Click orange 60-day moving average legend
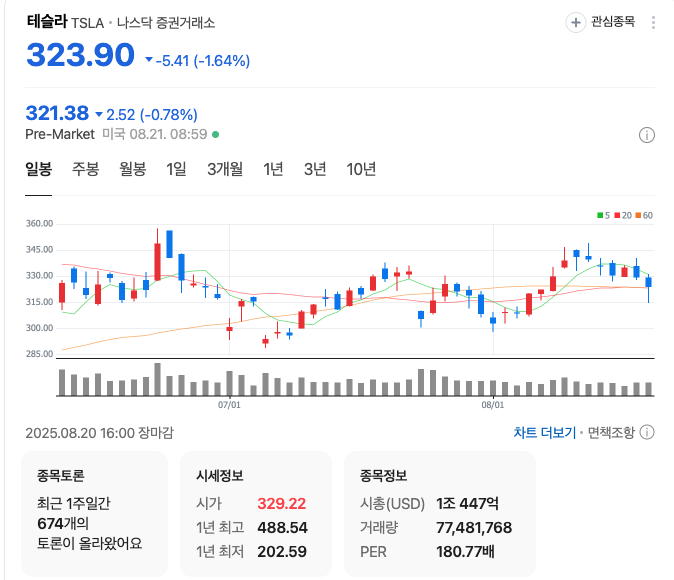 [x=644, y=215]
